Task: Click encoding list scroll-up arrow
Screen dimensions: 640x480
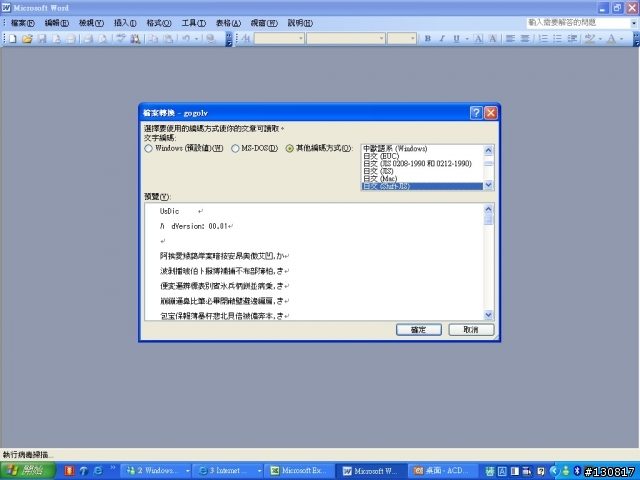Action: pyautogui.click(x=488, y=150)
